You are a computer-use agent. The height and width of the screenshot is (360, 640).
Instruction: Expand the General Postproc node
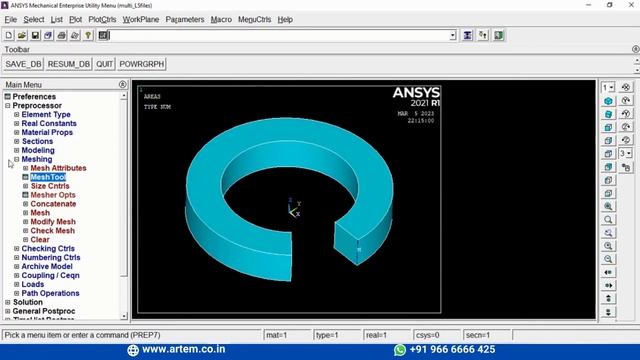tap(8, 311)
